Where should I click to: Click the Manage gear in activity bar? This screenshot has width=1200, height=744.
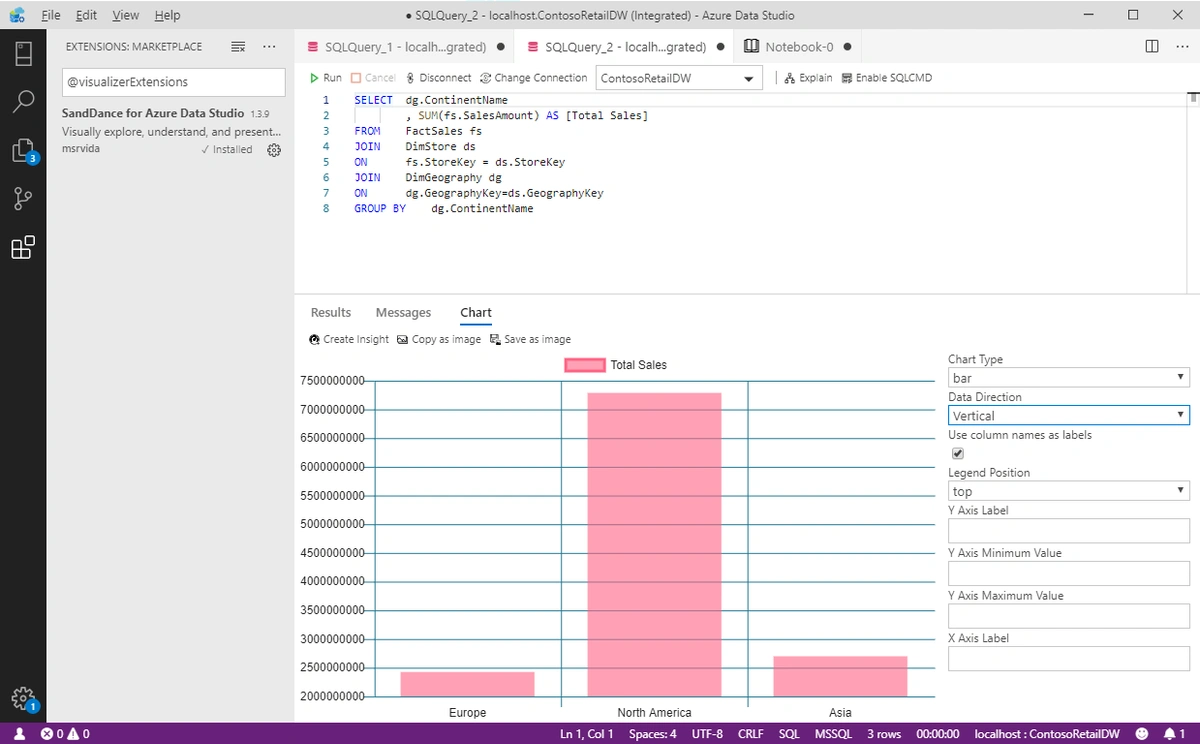23,697
